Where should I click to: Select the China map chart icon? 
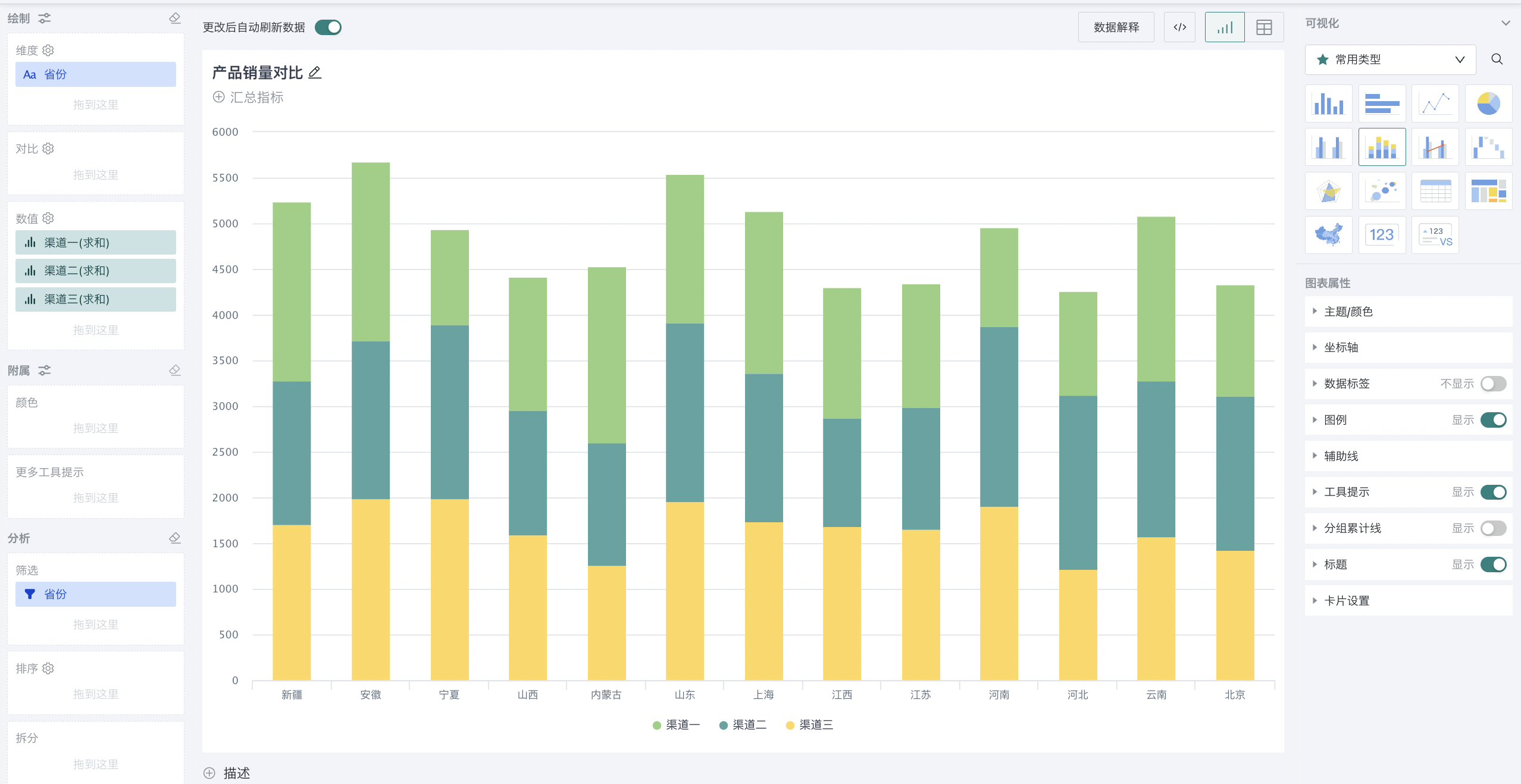(x=1328, y=235)
